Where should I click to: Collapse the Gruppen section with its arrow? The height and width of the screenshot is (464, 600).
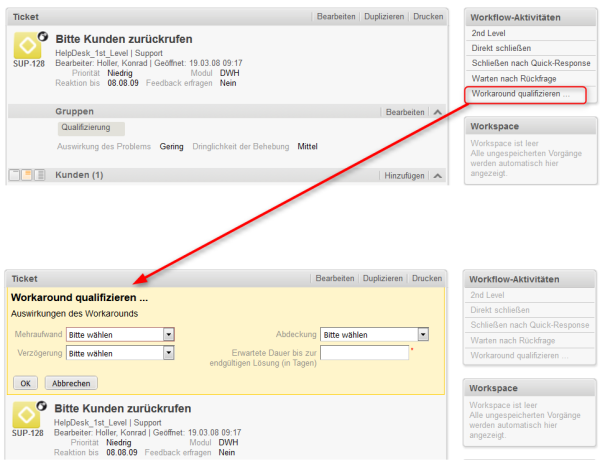(x=437, y=113)
